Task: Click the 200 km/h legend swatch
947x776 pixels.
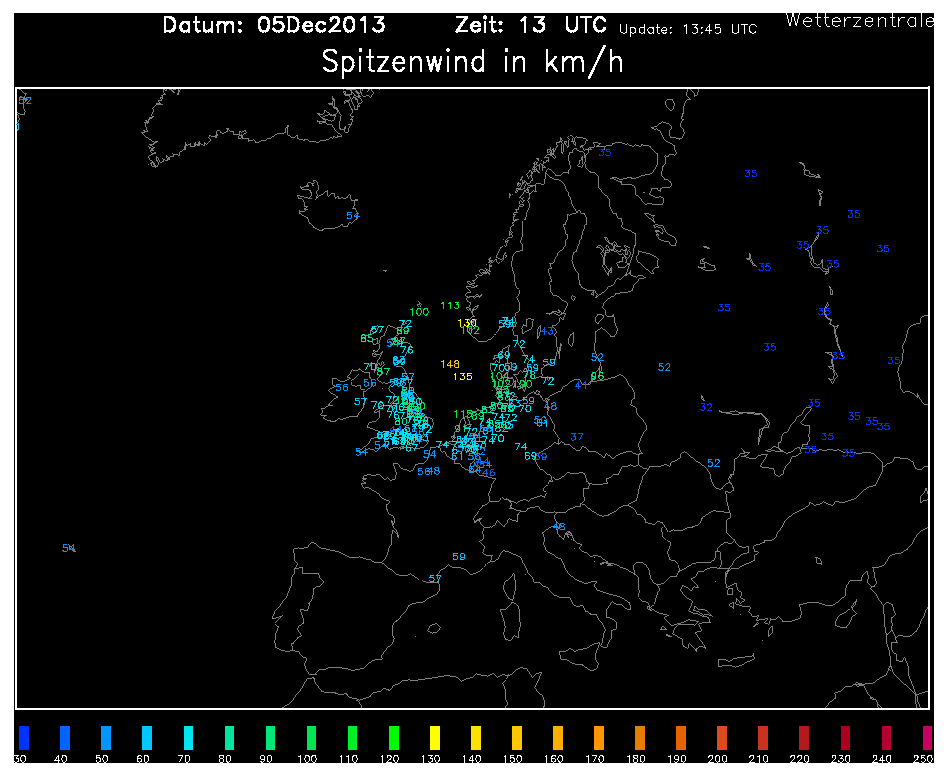Action: [722, 737]
